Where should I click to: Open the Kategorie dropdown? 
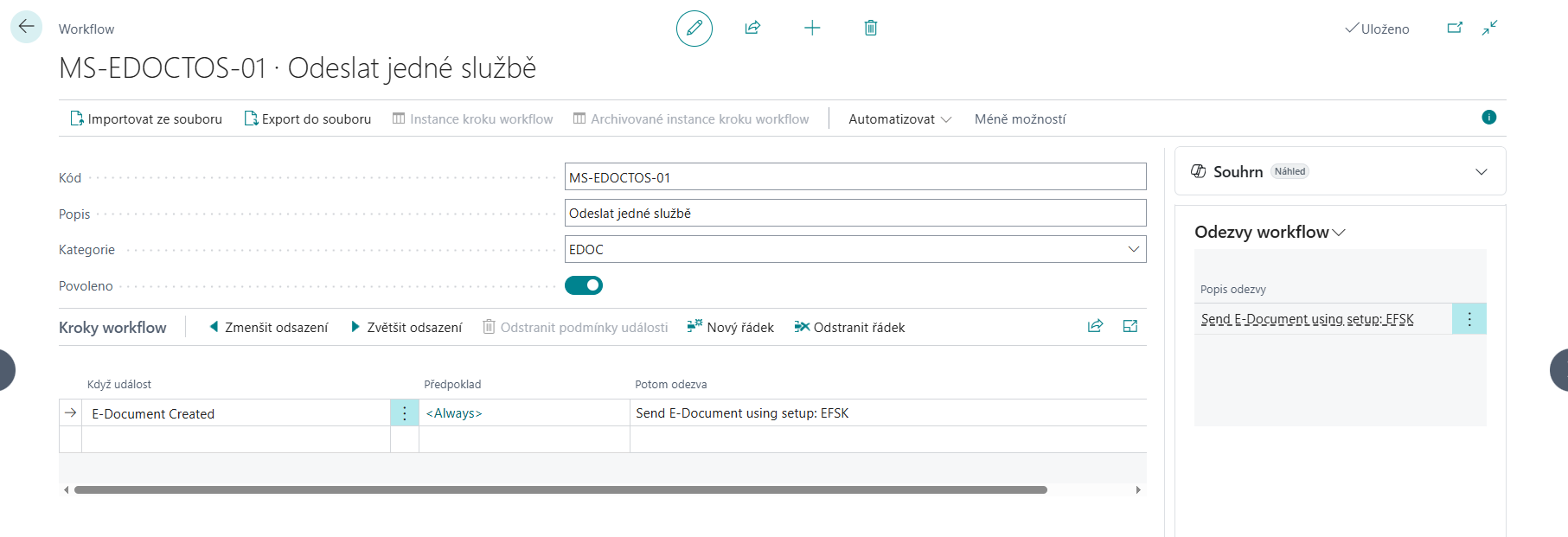pos(1133,249)
